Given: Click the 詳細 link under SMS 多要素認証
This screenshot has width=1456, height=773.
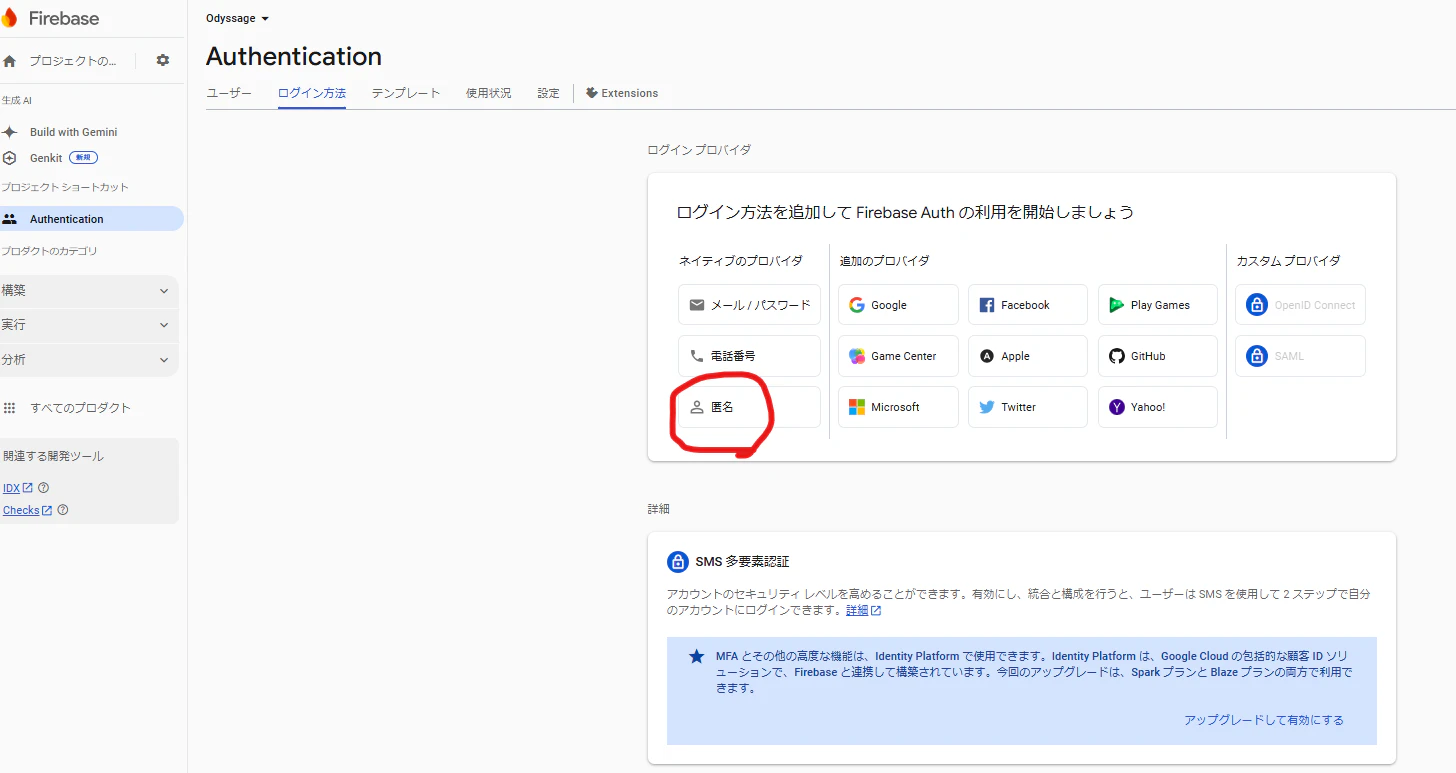Looking at the screenshot, I should point(864,610).
